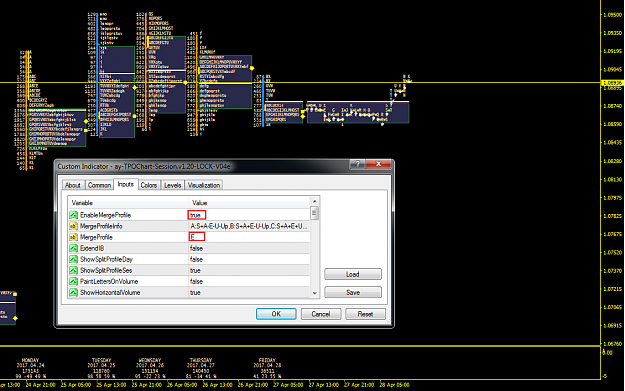Select the ExtendIB variable name
This screenshot has width=625, height=391.
click(x=92, y=248)
